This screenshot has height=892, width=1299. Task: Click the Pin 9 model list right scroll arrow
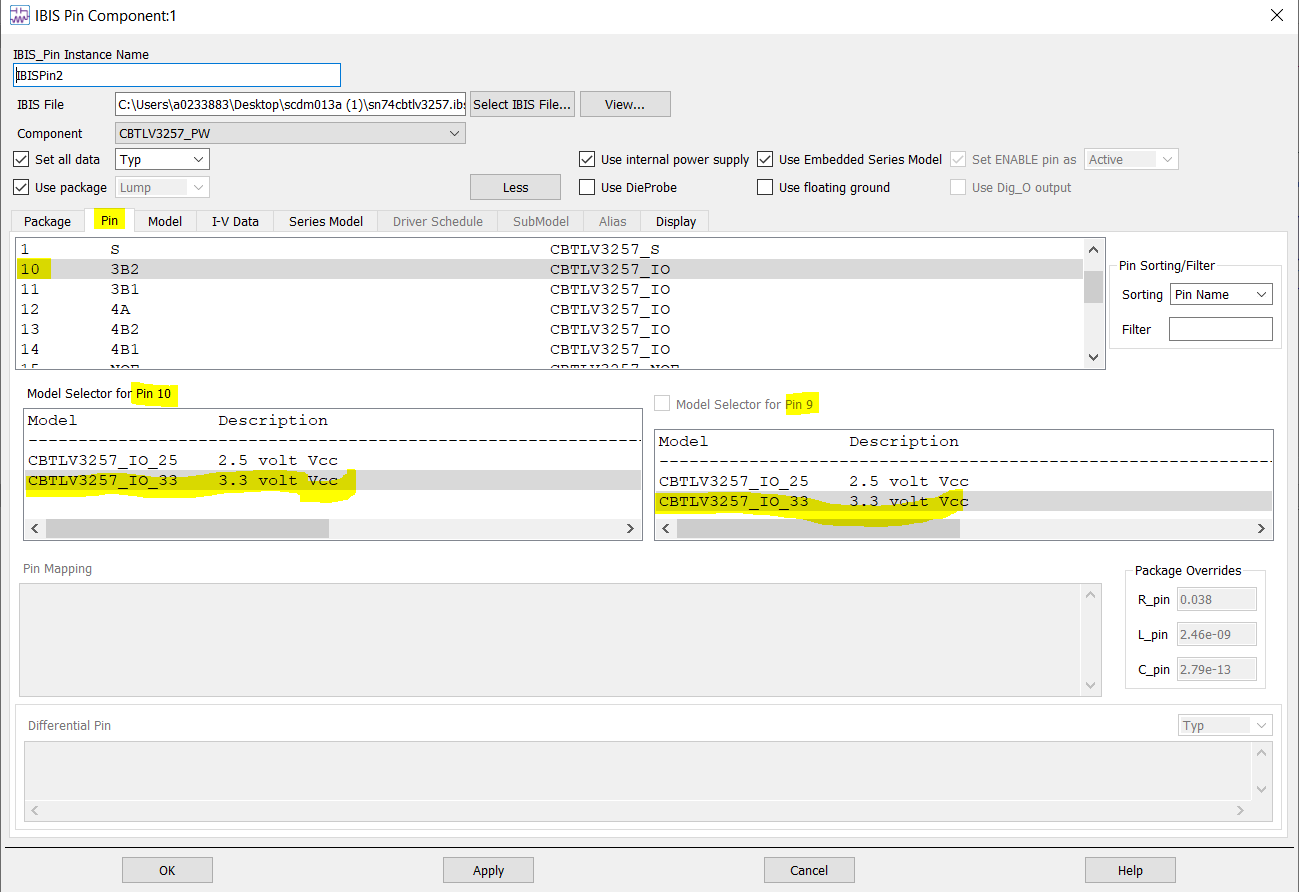1261,529
